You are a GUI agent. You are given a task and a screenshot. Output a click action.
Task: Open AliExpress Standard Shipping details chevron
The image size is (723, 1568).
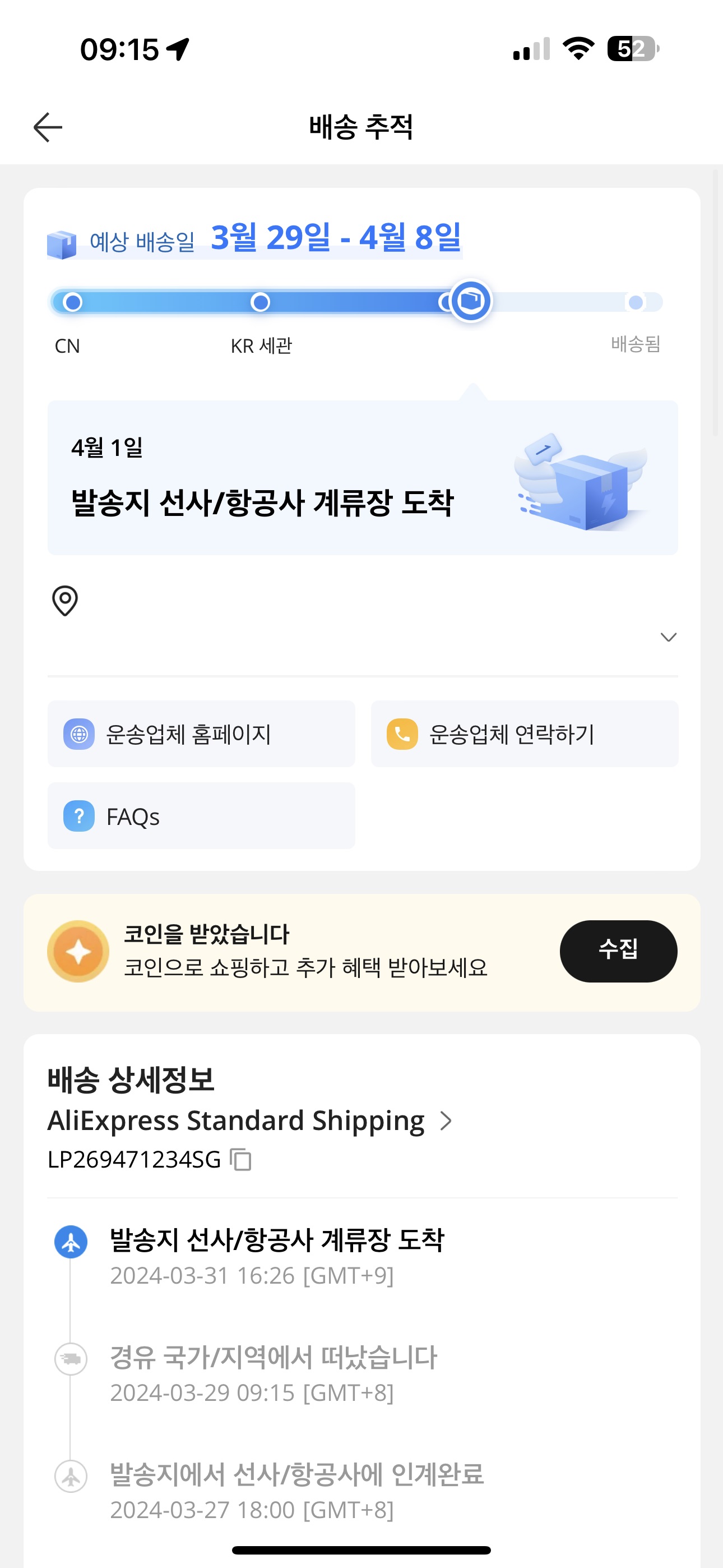click(446, 1120)
